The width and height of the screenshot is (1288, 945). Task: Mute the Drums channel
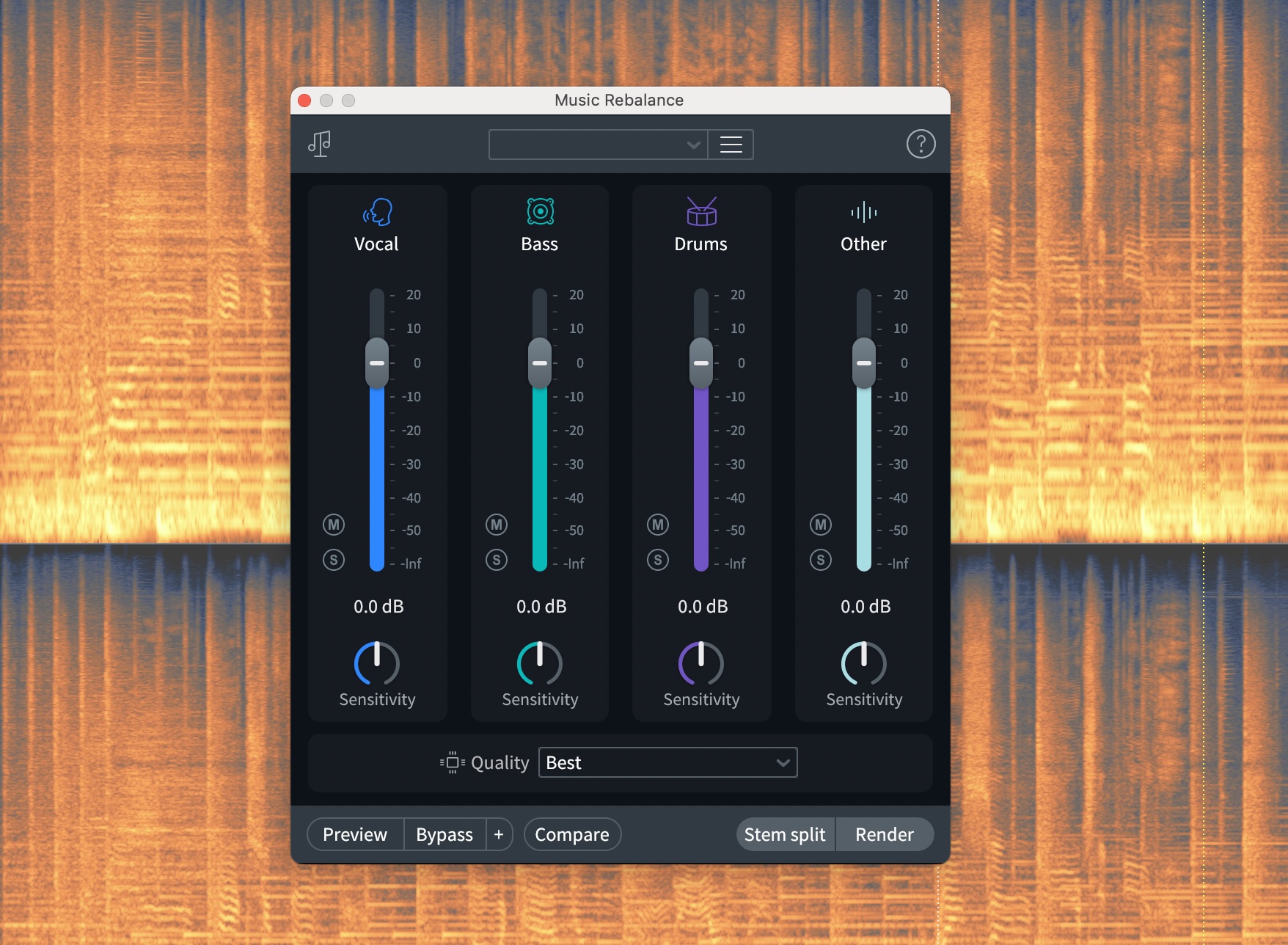658,525
